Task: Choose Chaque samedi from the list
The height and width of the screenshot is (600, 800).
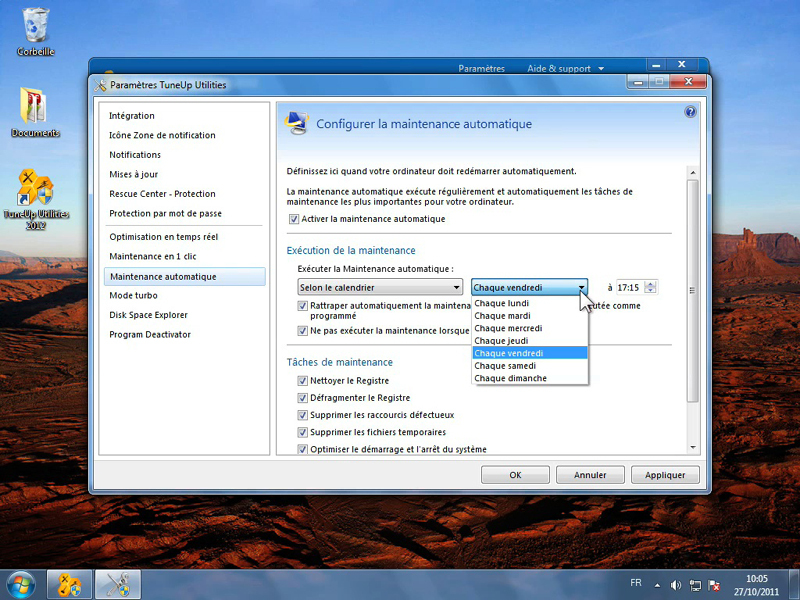Action: 530,366
